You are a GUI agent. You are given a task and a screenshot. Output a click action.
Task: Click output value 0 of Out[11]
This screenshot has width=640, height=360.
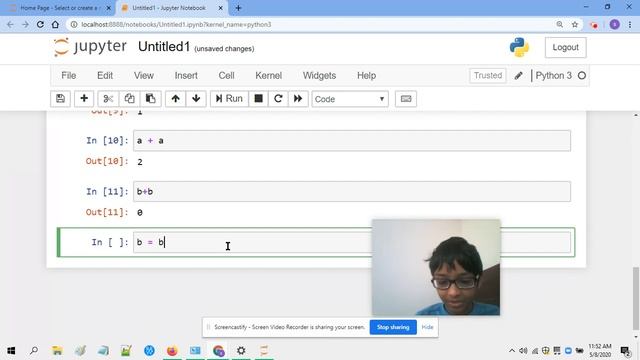(x=140, y=213)
